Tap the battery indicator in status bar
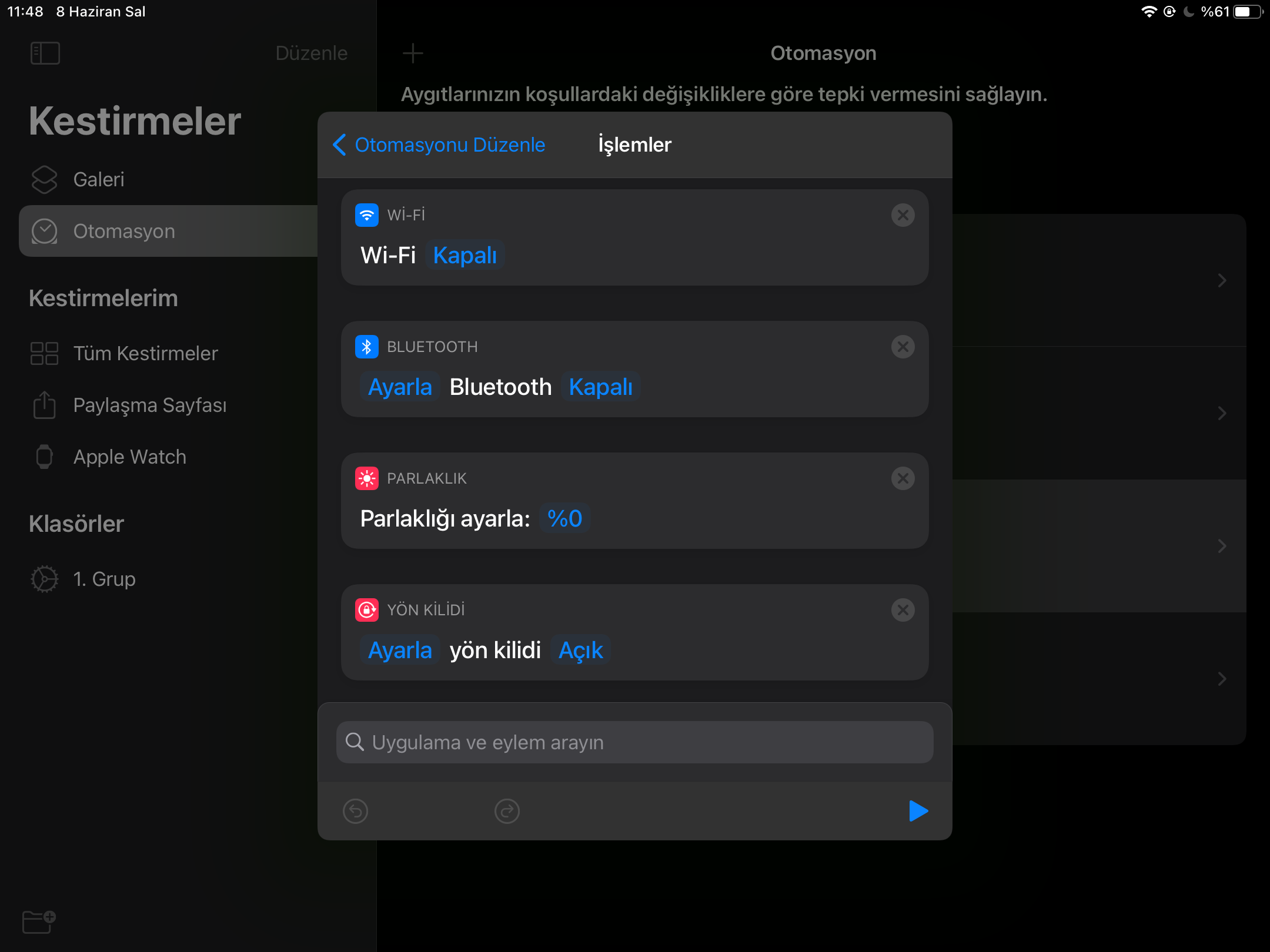1270x952 pixels. pos(1248,12)
